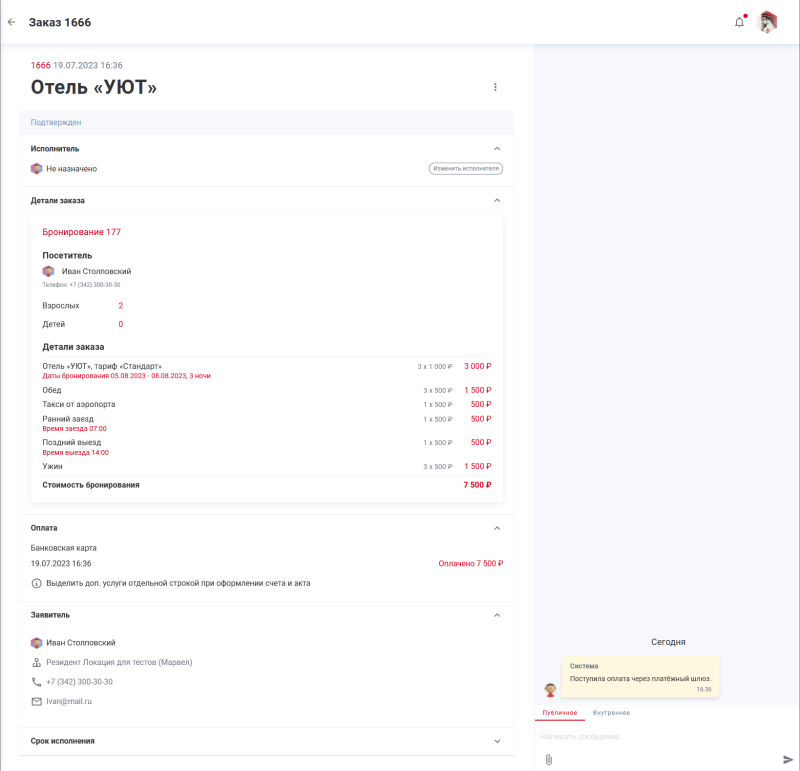Click the attachment paperclip in the message box
Image resolution: width=800 pixels, height=771 pixels.
pyautogui.click(x=547, y=759)
